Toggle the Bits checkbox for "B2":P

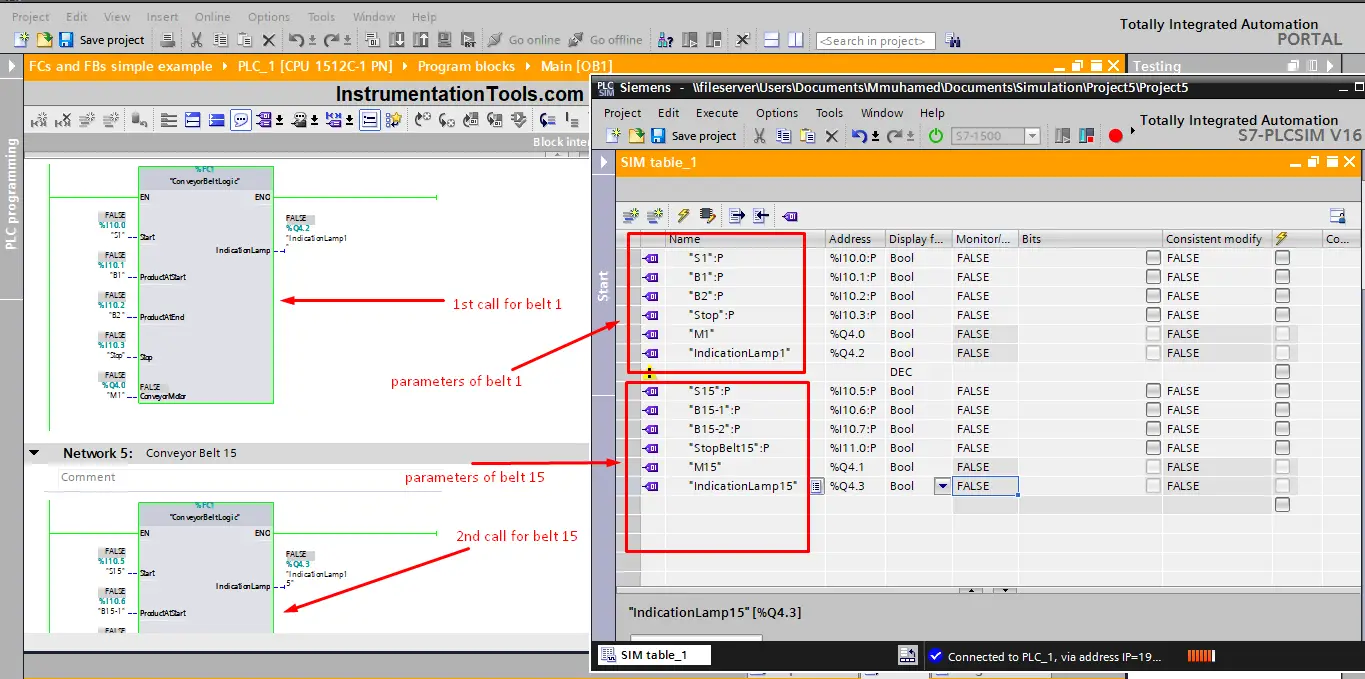(x=1153, y=296)
